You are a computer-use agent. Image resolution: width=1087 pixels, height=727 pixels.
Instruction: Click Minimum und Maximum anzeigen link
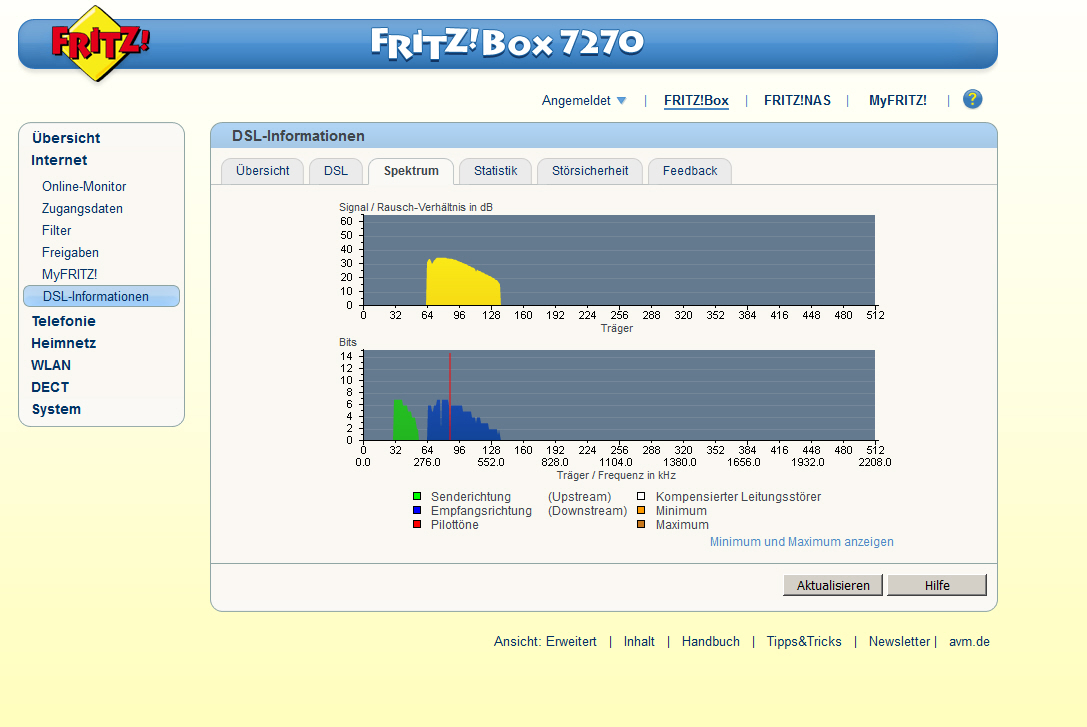click(801, 541)
